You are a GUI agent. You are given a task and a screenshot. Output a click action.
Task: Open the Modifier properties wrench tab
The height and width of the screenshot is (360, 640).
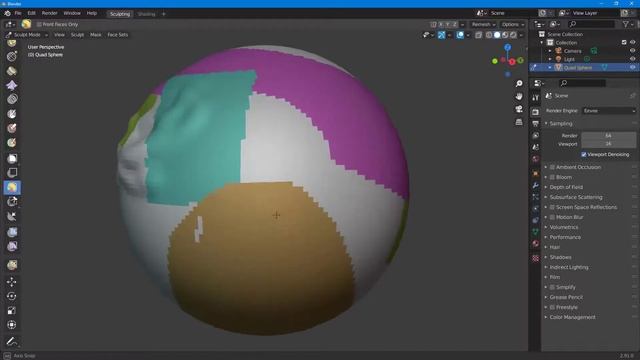[x=536, y=185]
